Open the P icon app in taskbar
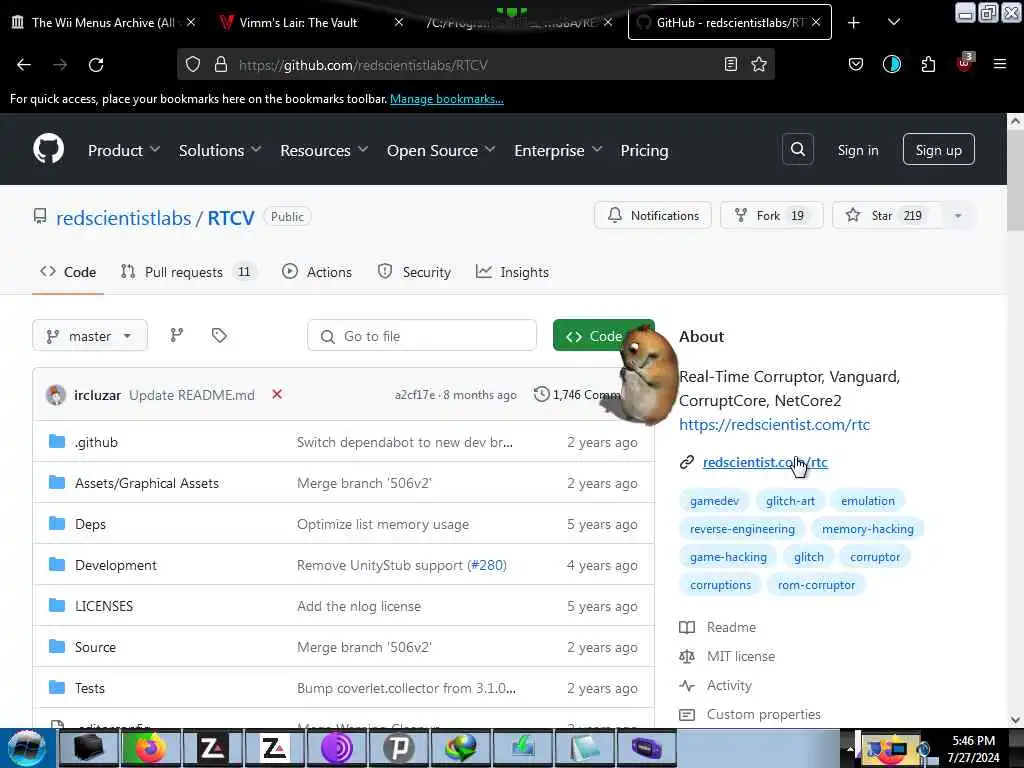Screen dimensions: 1024x768 [x=398, y=748]
